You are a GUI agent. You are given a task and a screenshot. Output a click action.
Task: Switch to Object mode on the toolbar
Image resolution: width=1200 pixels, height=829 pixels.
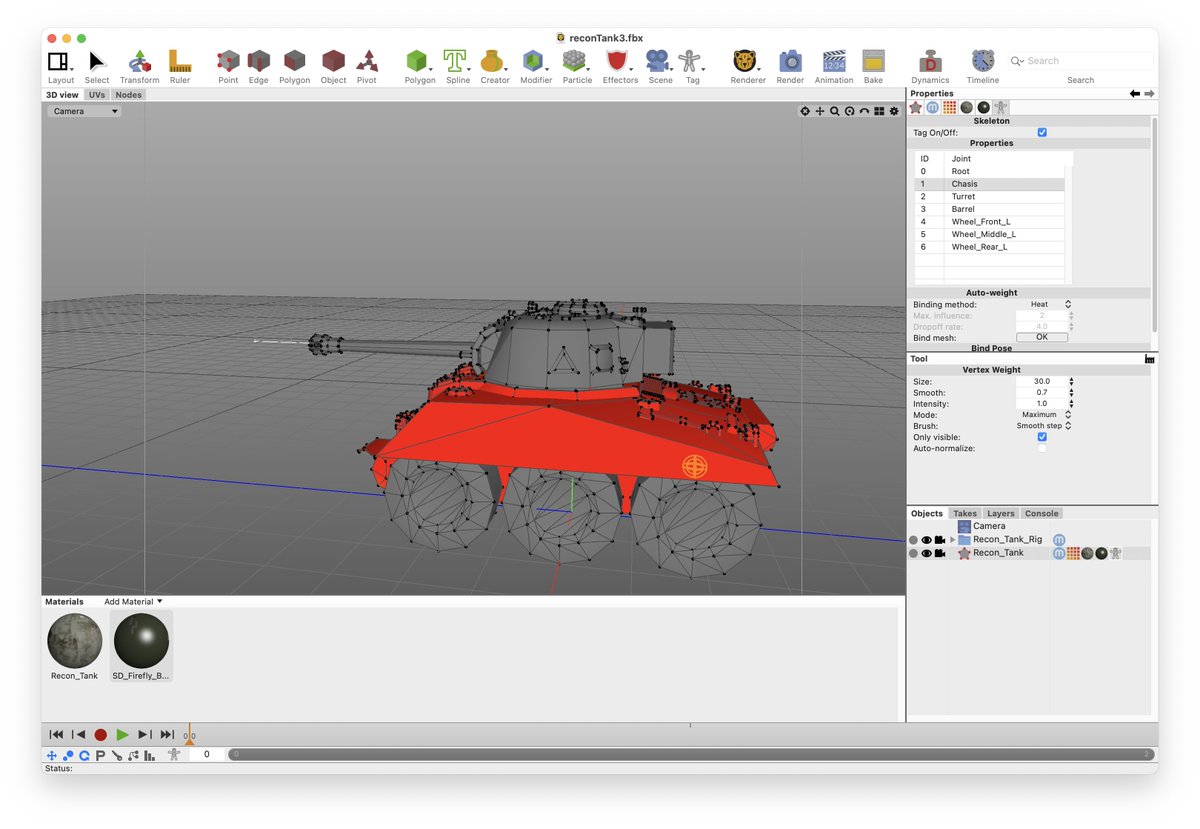click(333, 60)
